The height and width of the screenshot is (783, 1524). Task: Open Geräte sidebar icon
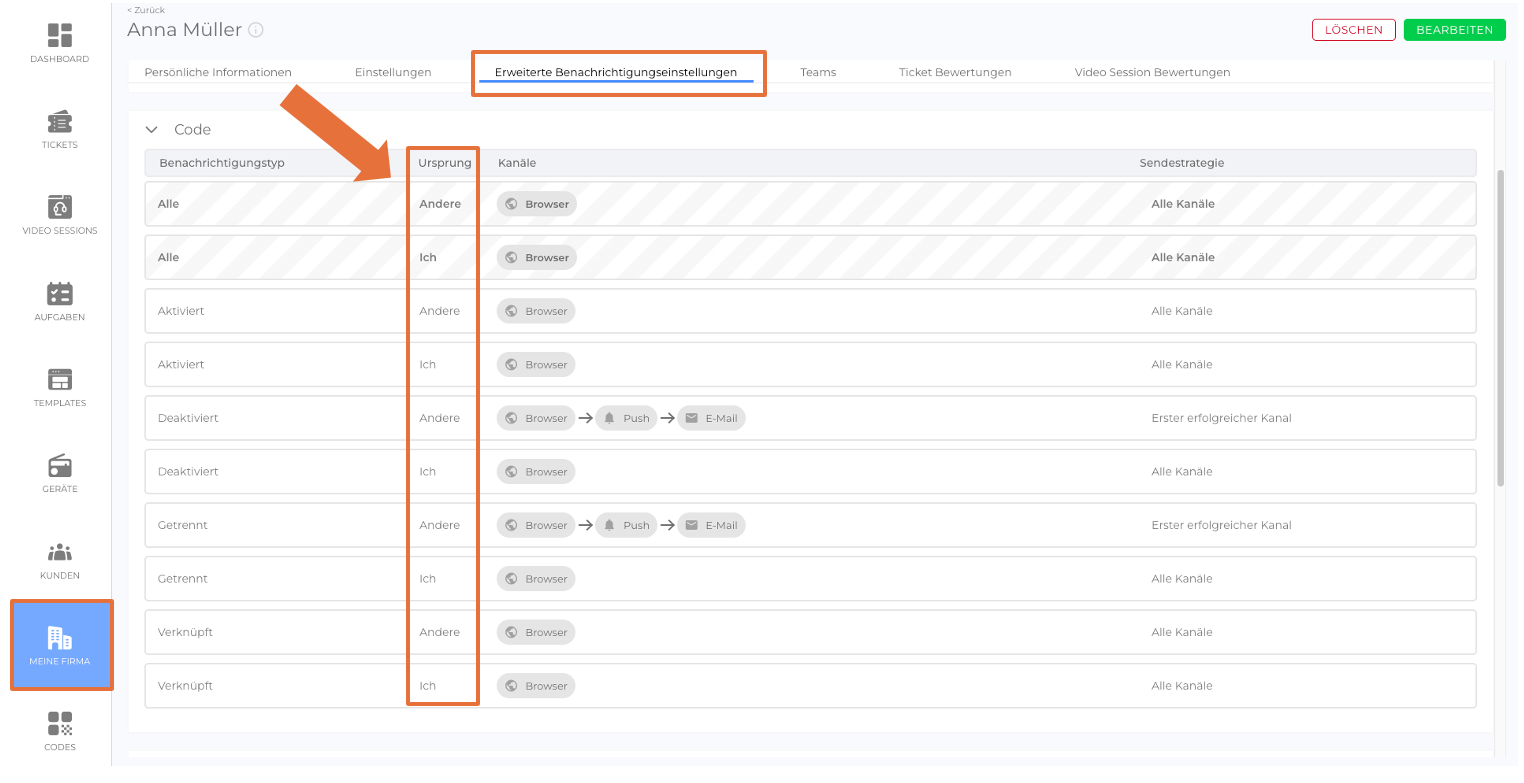coord(60,466)
